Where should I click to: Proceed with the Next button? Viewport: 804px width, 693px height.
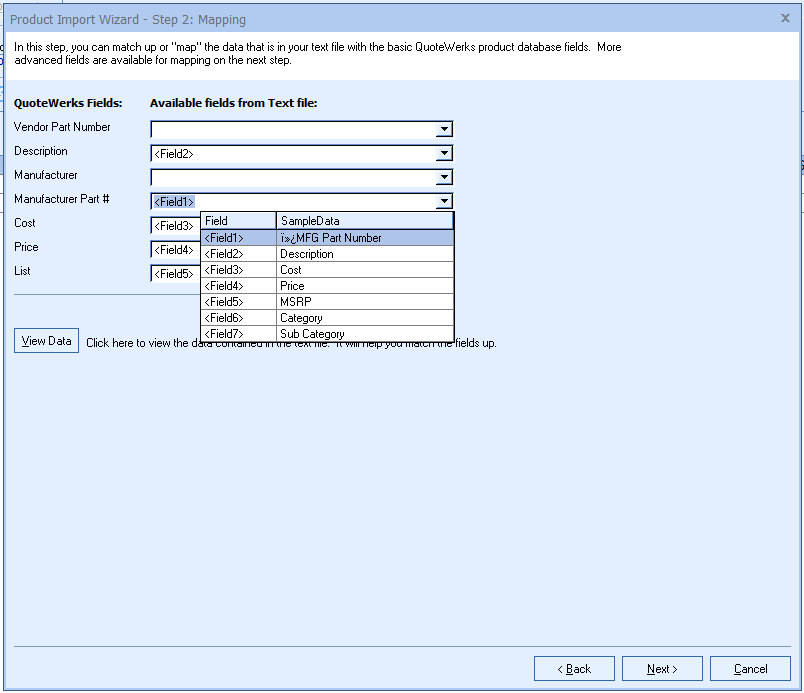[x=662, y=669]
